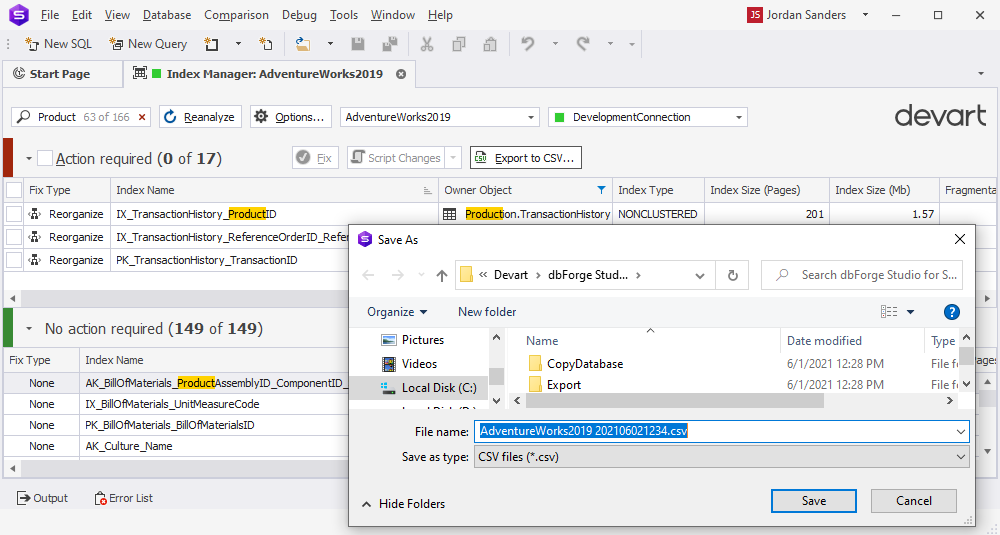Tick the Action required select-all checkbox
The width and height of the screenshot is (1000, 535).
(45, 158)
